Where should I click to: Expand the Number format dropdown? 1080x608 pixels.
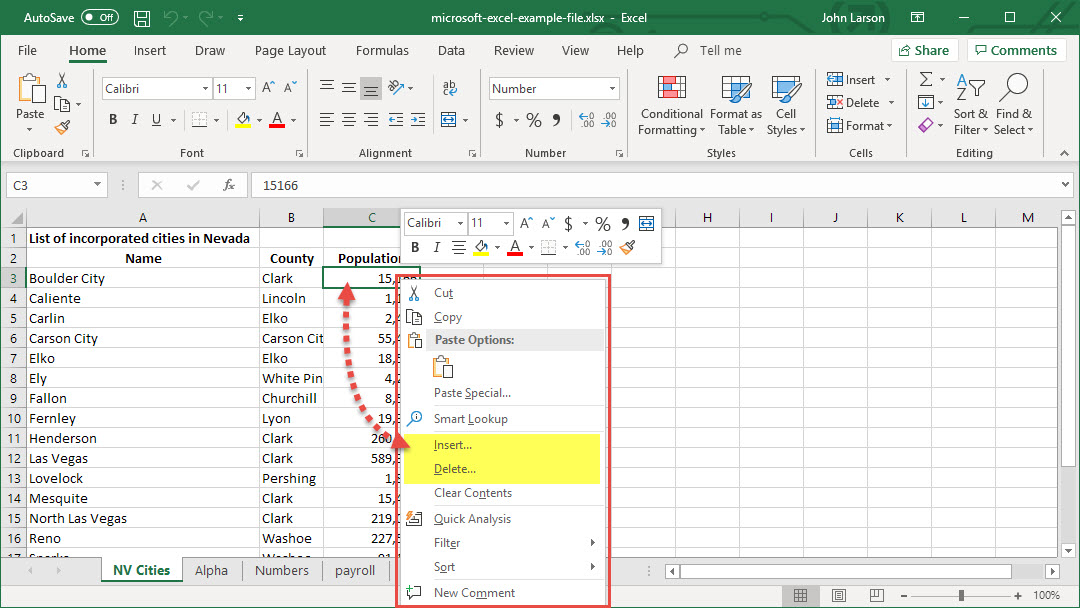pyautogui.click(x=613, y=89)
